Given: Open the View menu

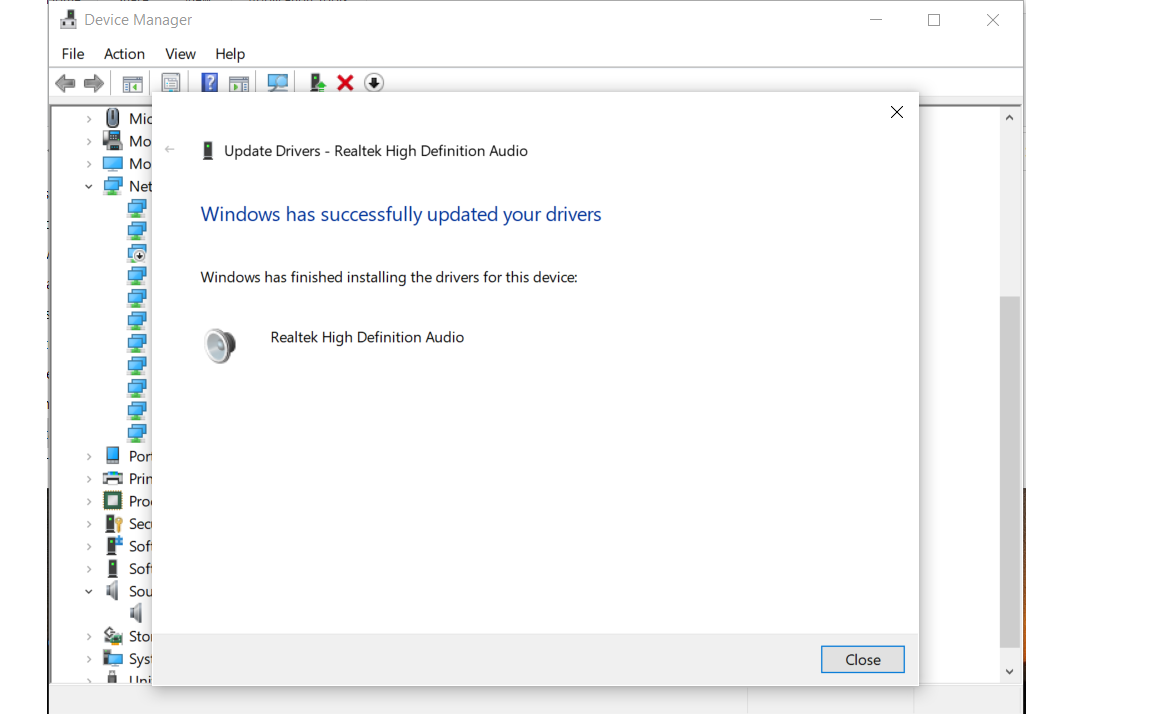Looking at the screenshot, I should (x=180, y=54).
